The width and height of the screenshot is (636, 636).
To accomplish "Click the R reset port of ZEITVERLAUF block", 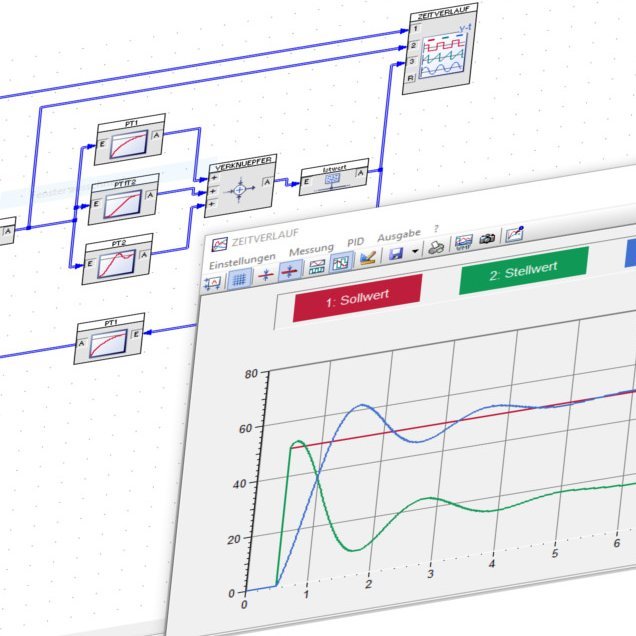I will point(410,77).
